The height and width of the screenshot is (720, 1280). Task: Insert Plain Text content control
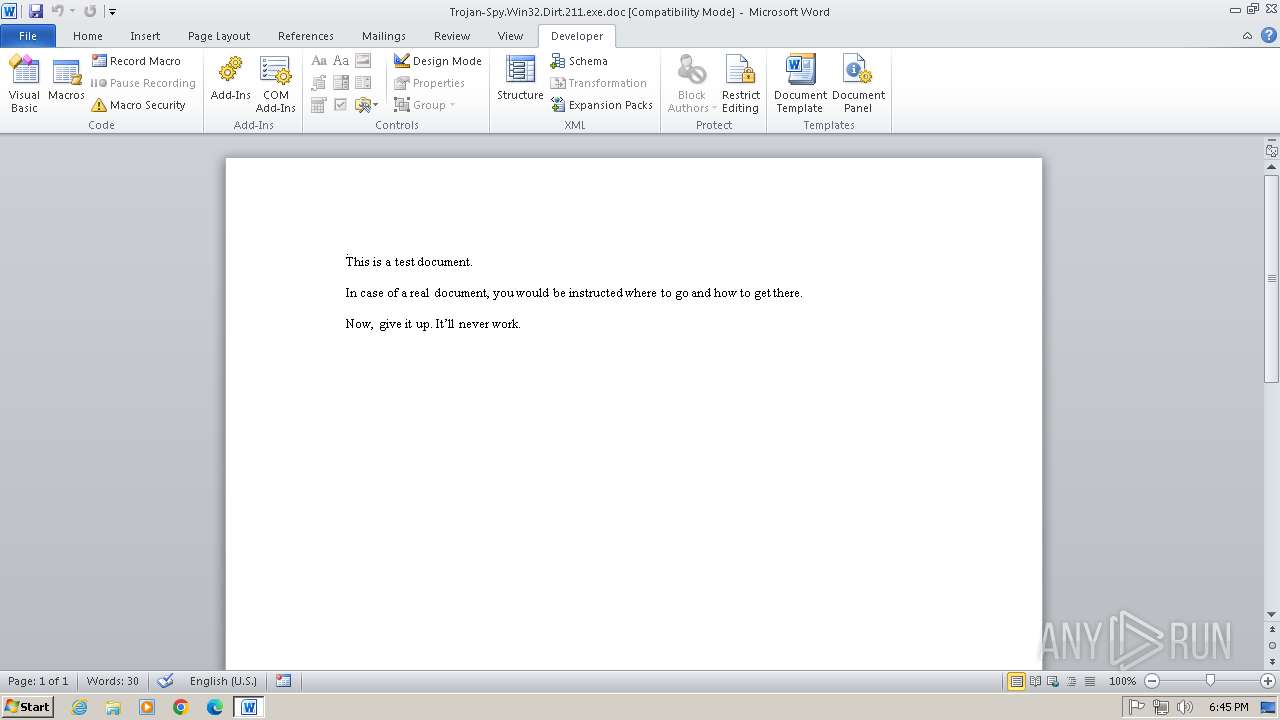click(x=341, y=61)
